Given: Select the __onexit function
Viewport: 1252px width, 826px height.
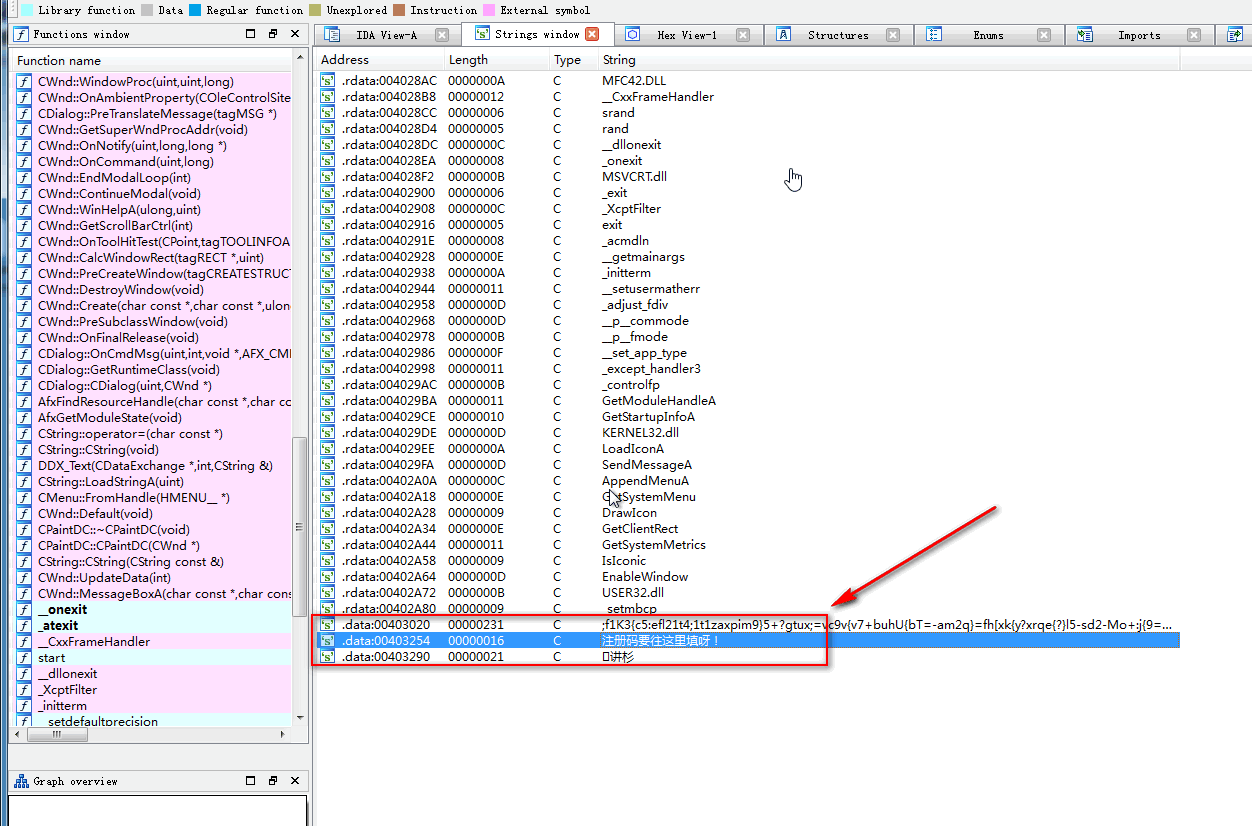Looking at the screenshot, I should pyautogui.click(x=151, y=610).
